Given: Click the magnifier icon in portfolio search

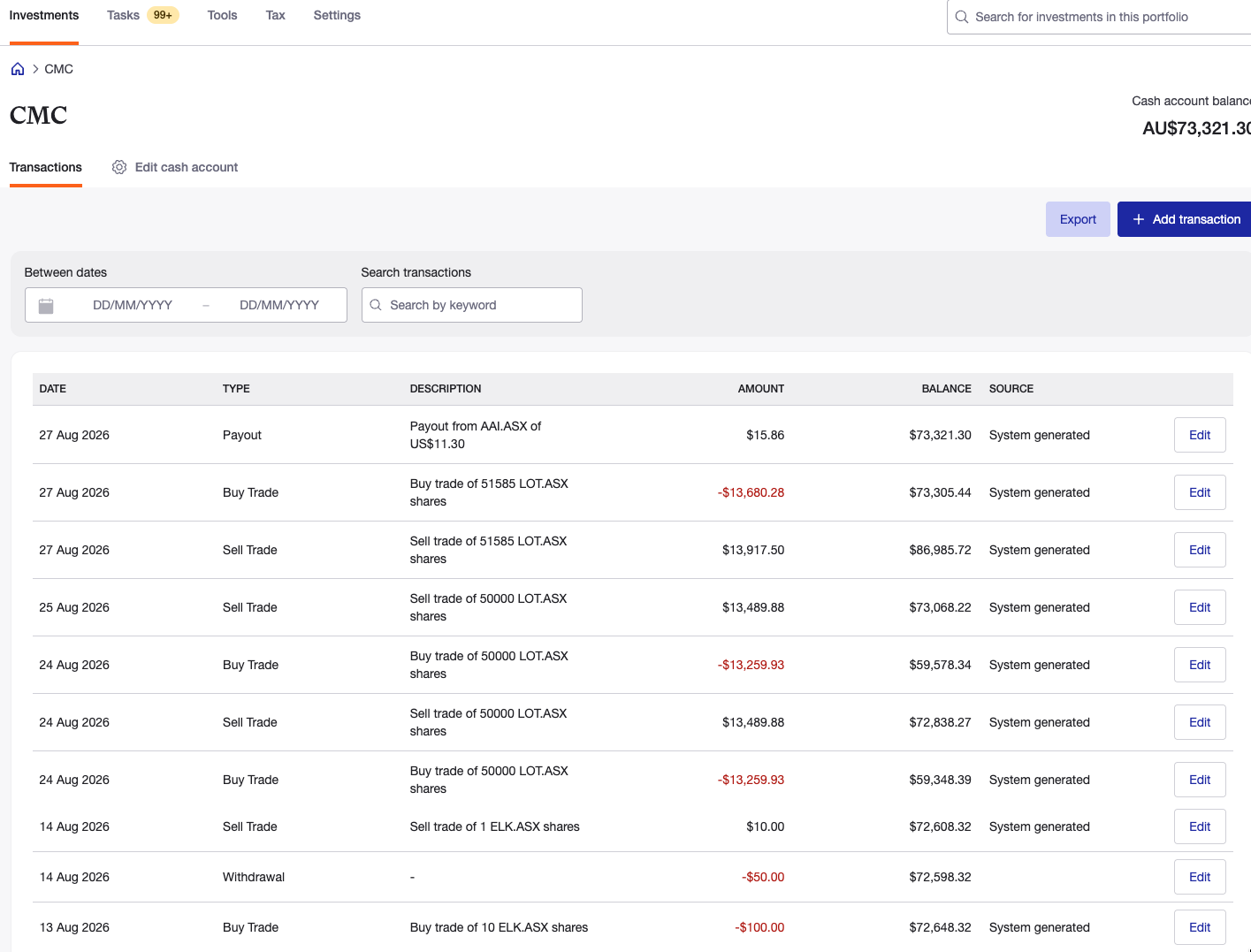Looking at the screenshot, I should [x=962, y=17].
